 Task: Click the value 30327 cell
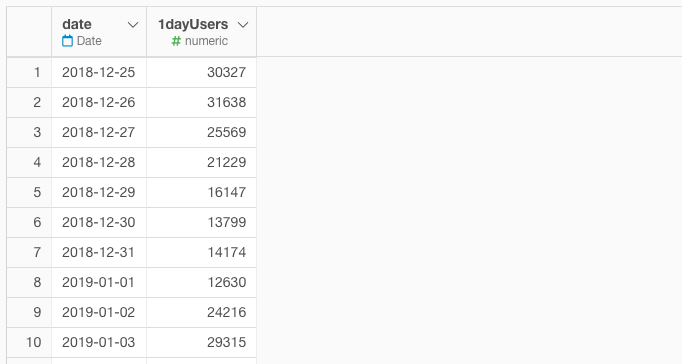coord(202,72)
